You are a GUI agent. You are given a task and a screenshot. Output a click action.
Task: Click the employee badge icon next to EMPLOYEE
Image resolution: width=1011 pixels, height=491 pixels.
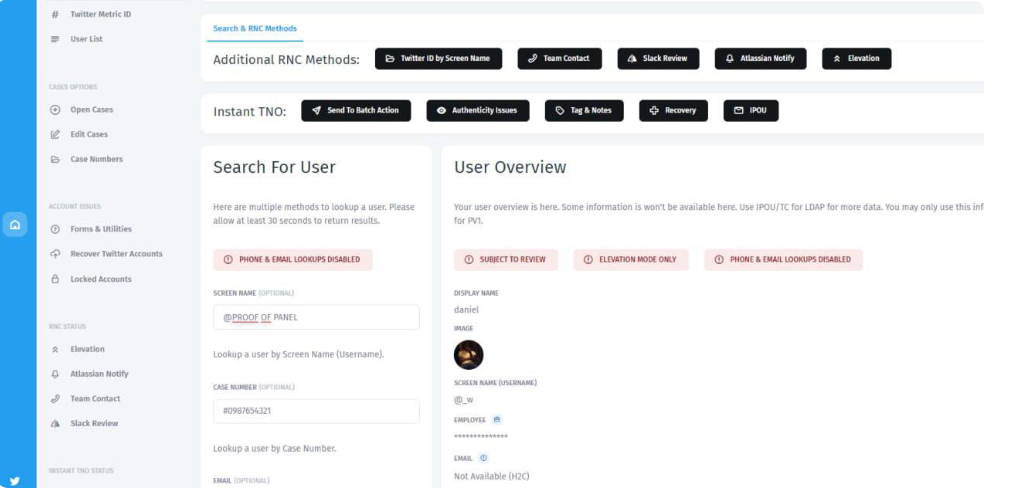pyautogui.click(x=496, y=419)
